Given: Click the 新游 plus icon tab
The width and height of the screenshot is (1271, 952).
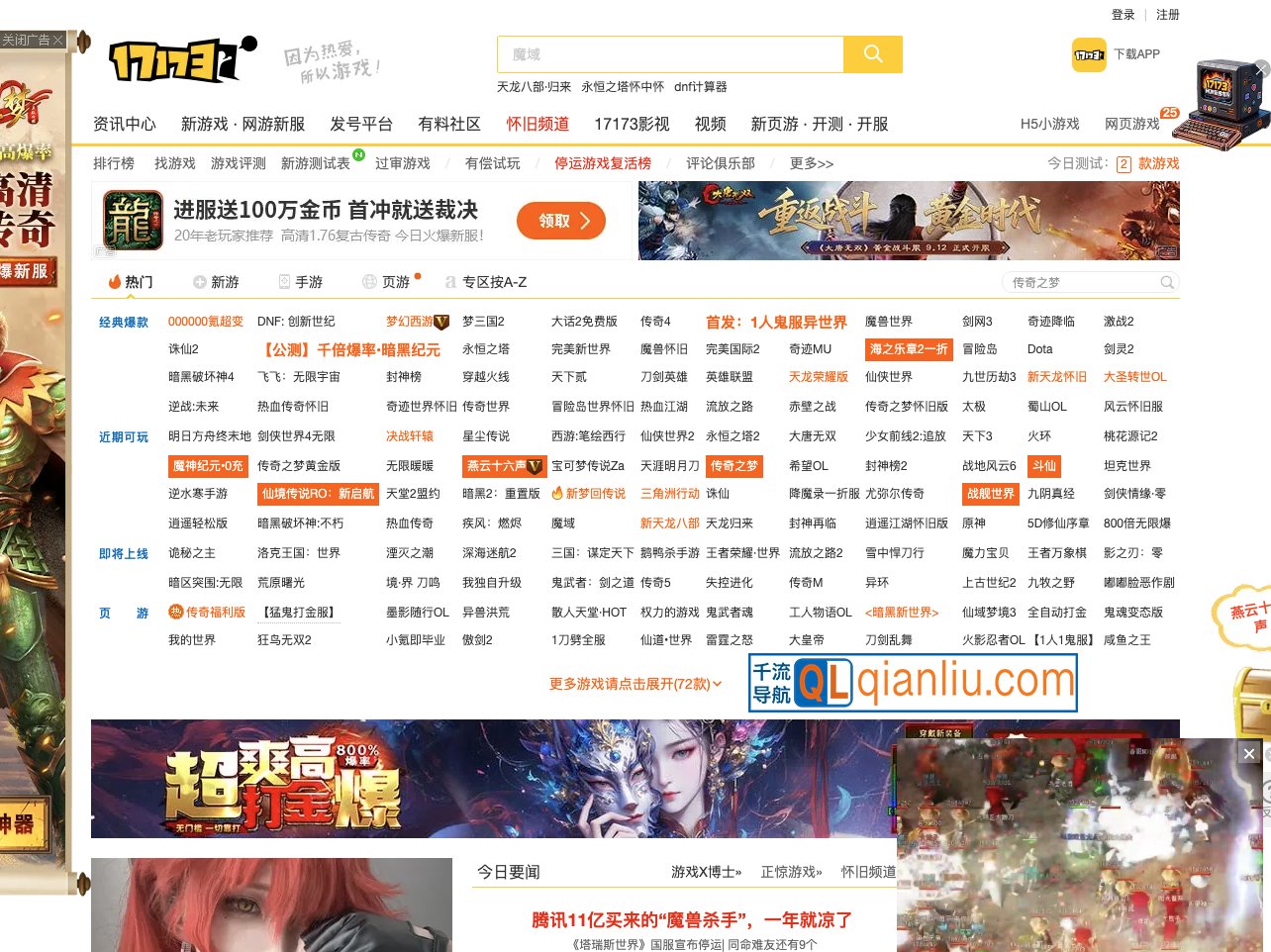Looking at the screenshot, I should click(x=201, y=282).
